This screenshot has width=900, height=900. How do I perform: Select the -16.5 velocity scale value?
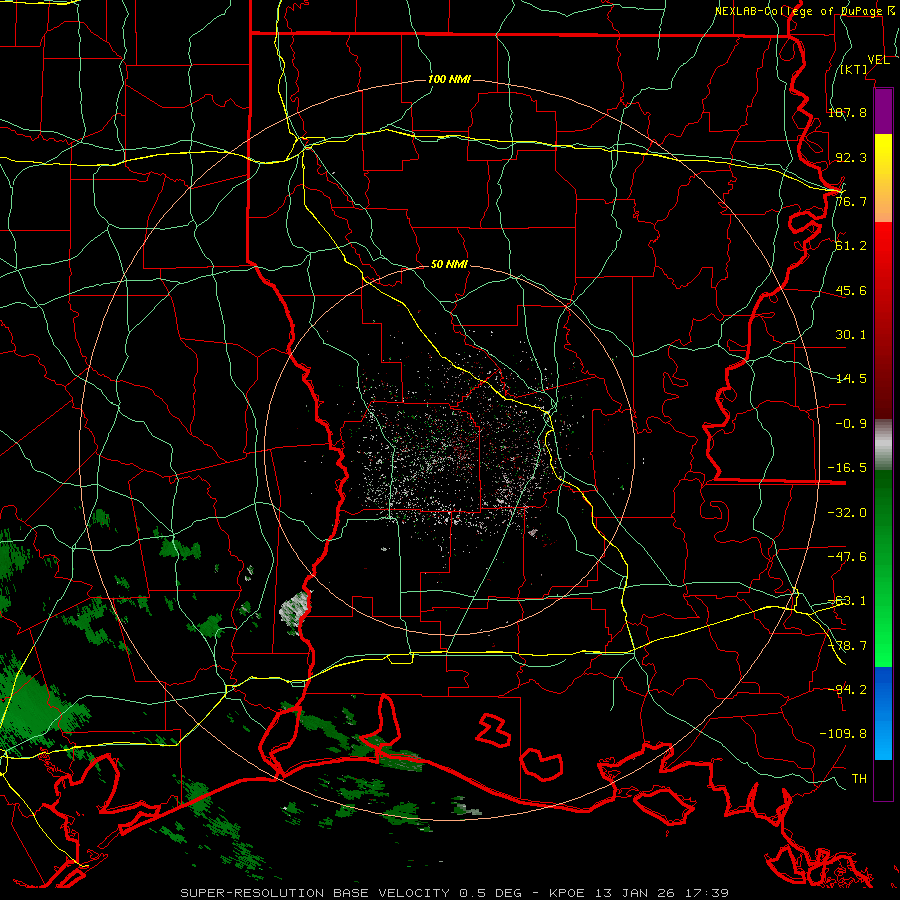point(847,468)
